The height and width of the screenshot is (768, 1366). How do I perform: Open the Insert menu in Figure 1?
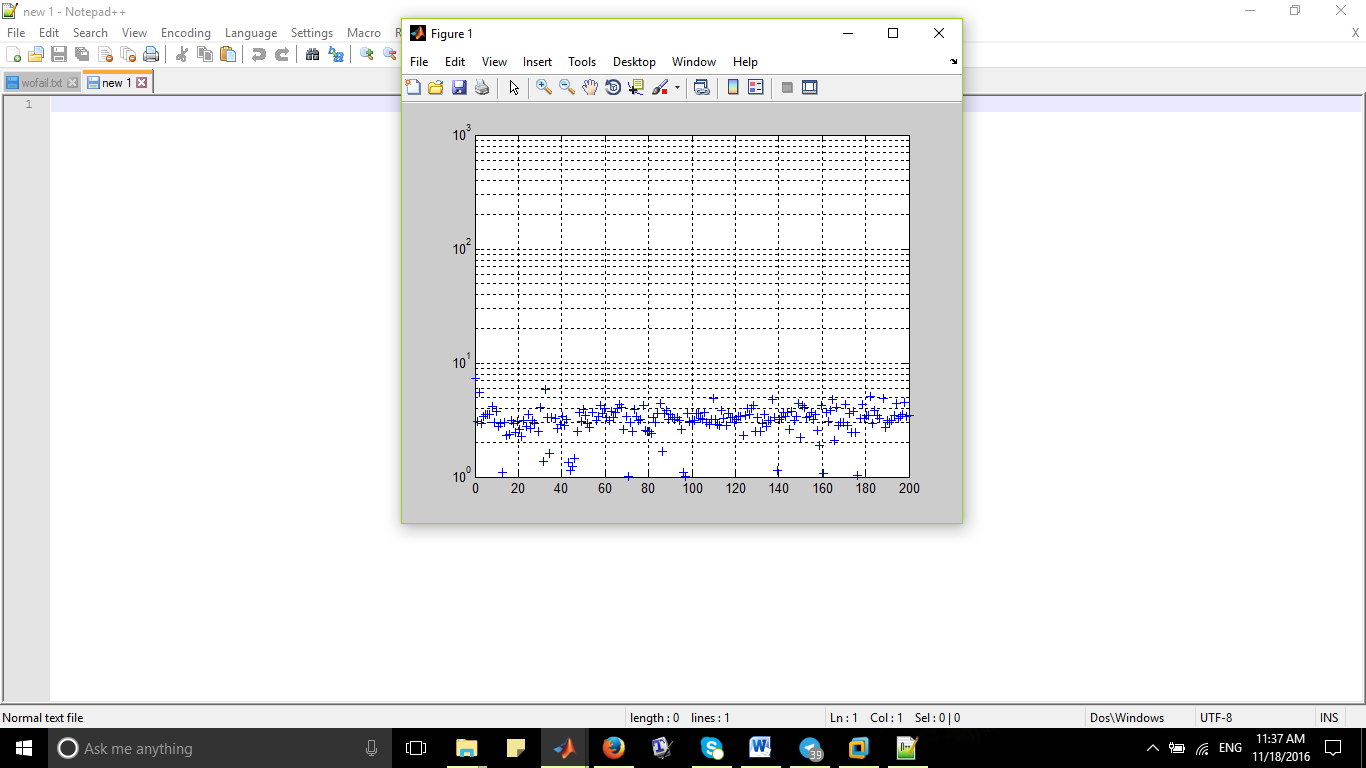point(537,62)
